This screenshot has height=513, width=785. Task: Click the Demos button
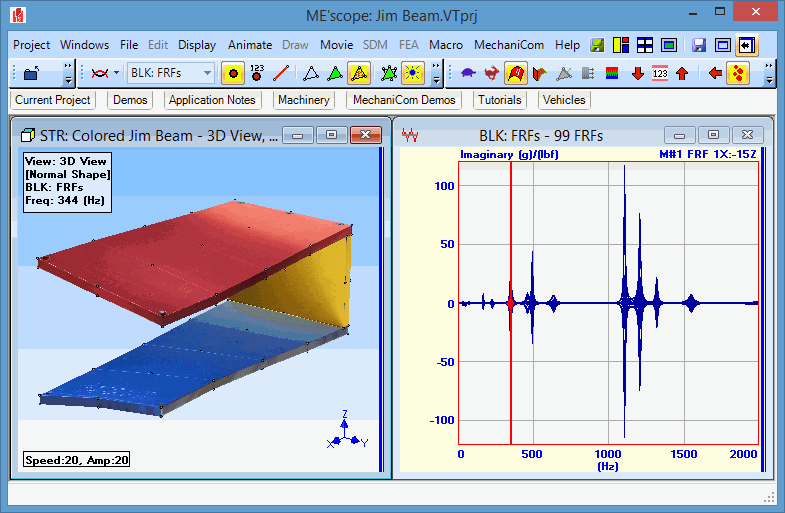130,100
